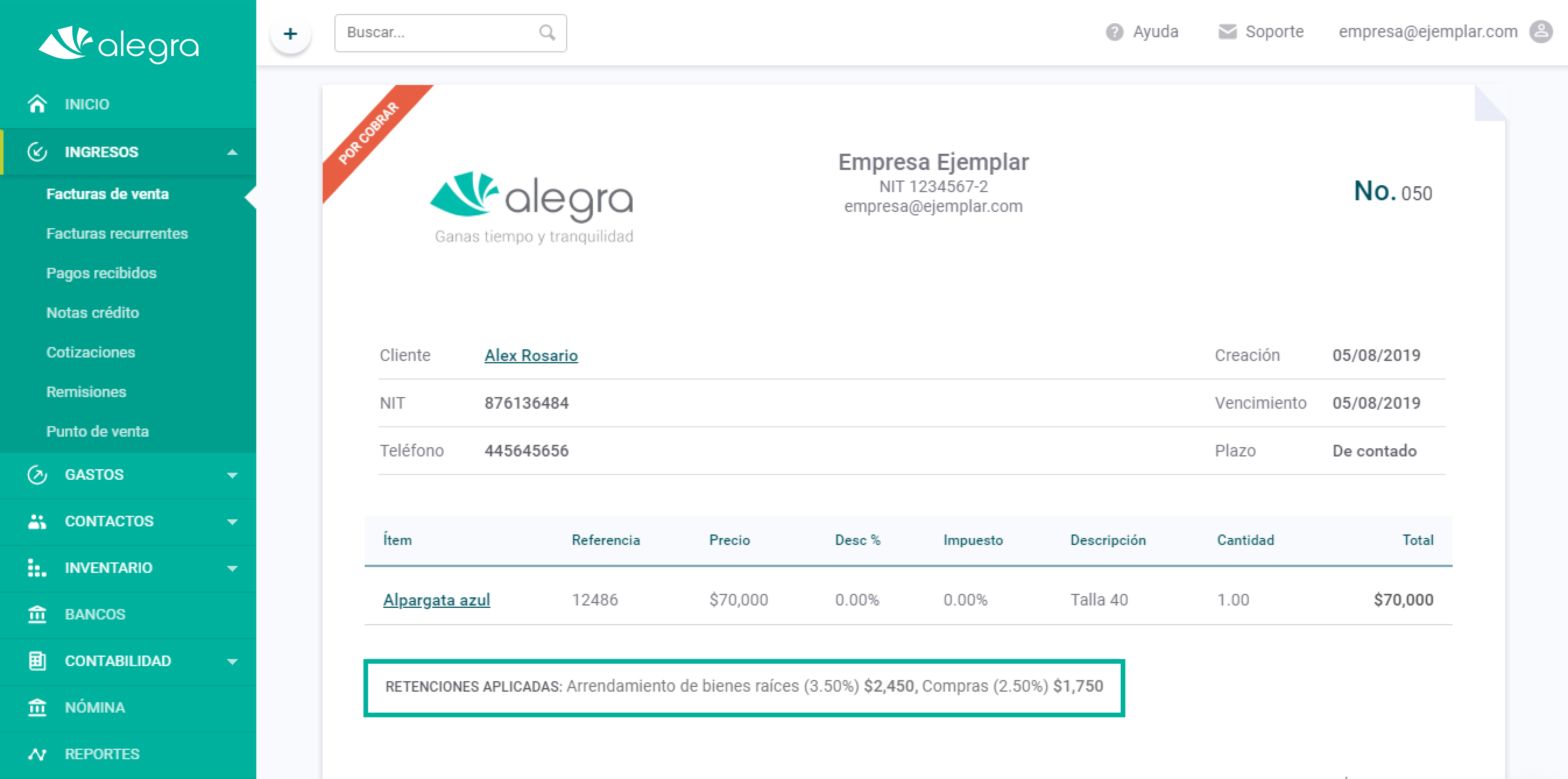Expand the Contactos dropdown arrow
The width and height of the screenshot is (1568, 779).
click(232, 522)
